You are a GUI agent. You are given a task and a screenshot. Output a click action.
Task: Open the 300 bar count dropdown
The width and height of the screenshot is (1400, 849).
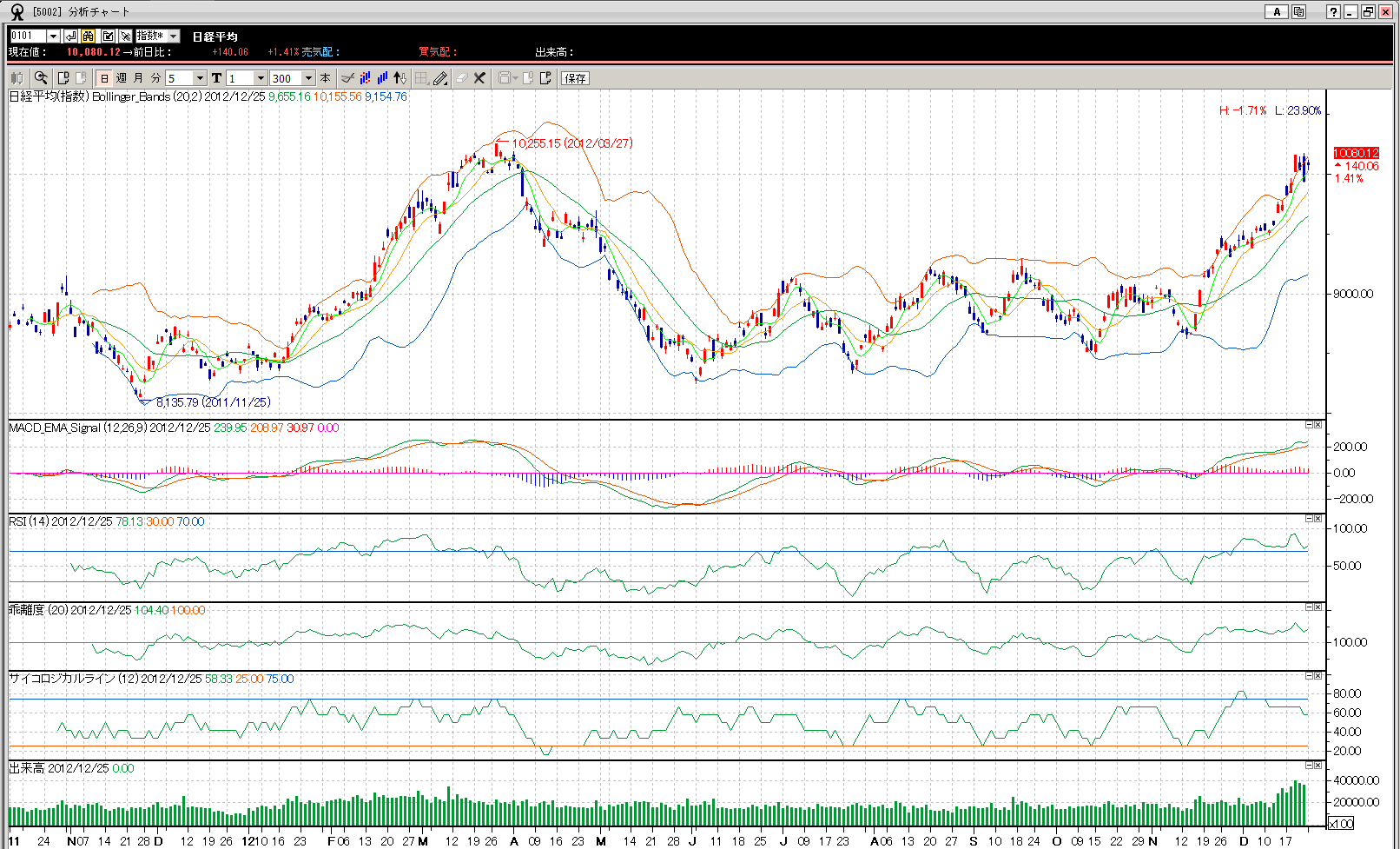[x=308, y=78]
